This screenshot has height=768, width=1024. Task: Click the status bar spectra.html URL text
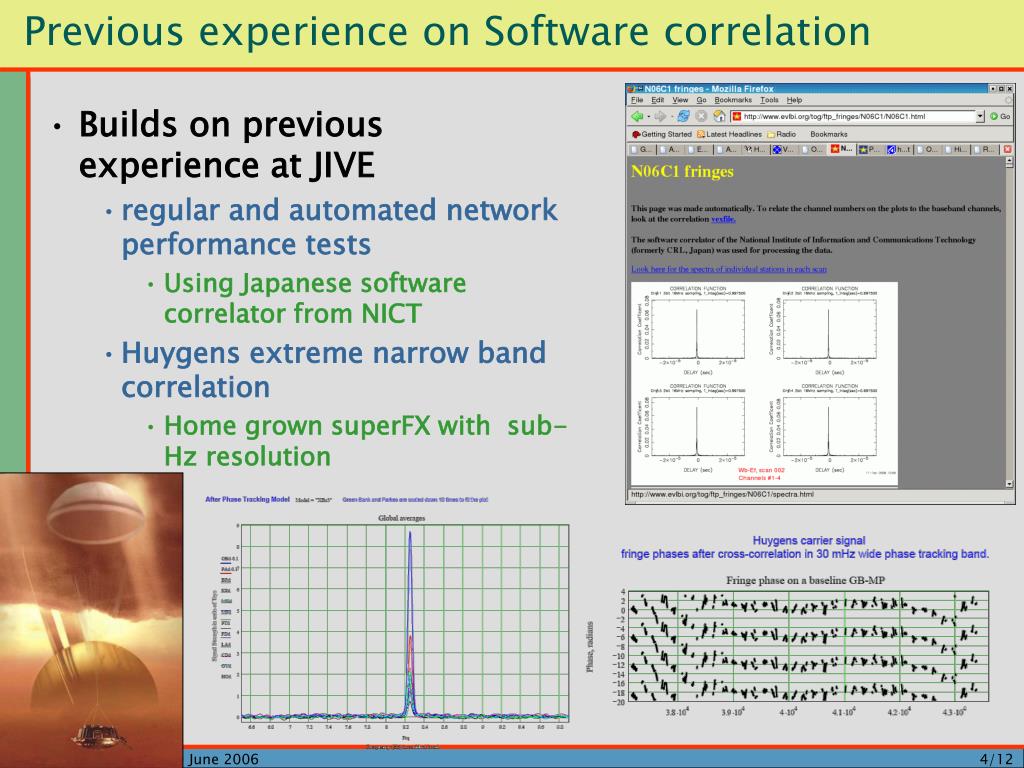pyautogui.click(x=722, y=494)
